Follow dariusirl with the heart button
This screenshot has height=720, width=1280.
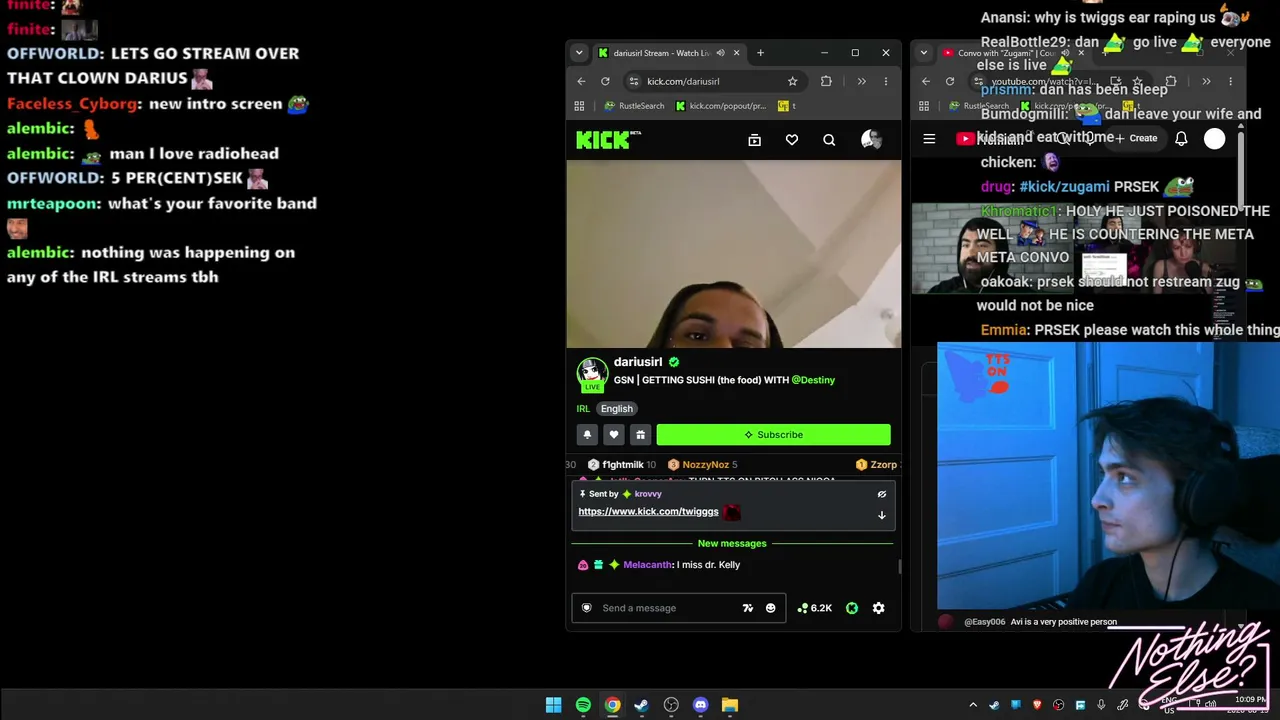[614, 434]
